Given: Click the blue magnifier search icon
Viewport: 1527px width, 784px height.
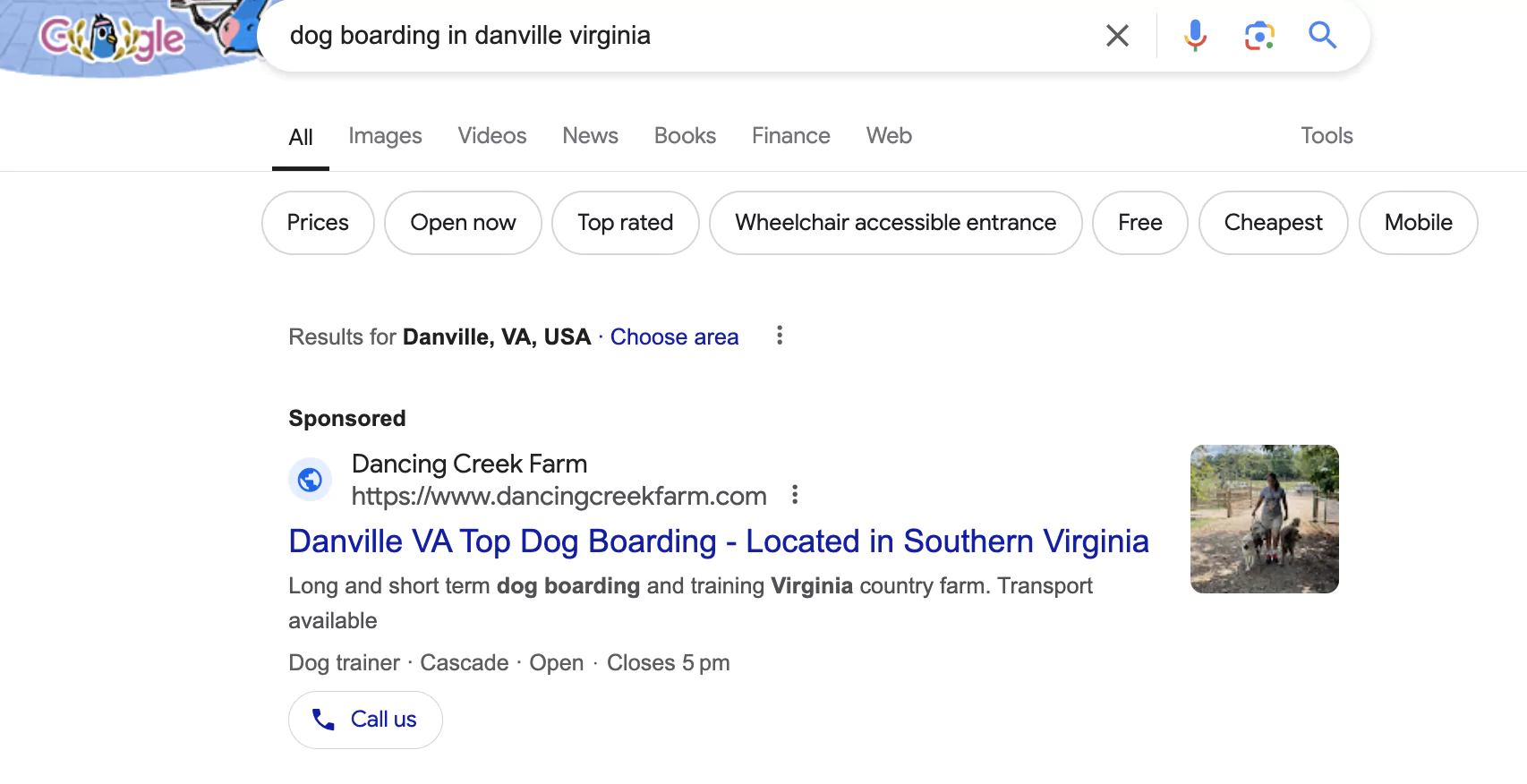Looking at the screenshot, I should pyautogui.click(x=1322, y=36).
